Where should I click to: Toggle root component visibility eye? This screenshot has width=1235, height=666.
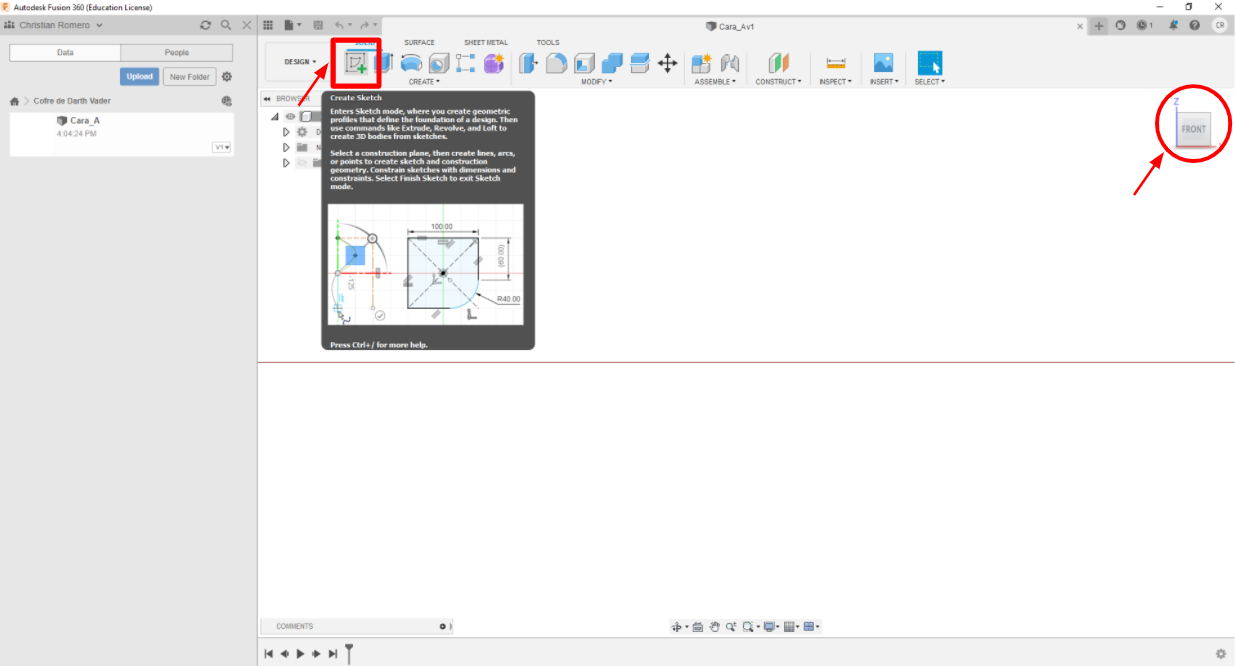[290, 116]
